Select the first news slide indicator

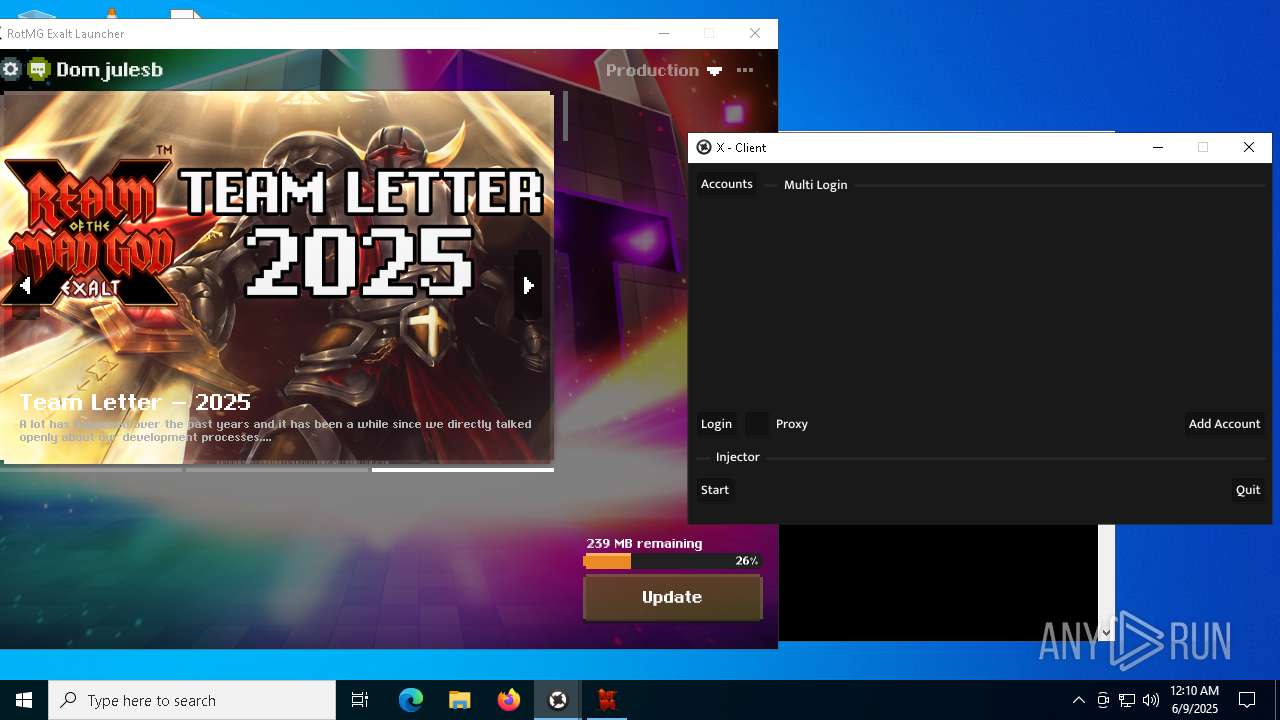(x=91, y=469)
